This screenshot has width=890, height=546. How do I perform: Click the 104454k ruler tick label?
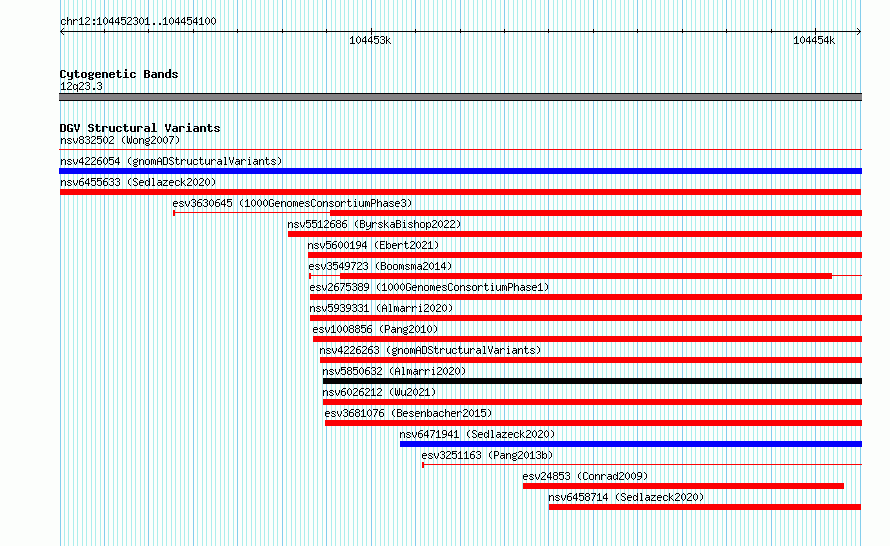click(x=814, y=40)
